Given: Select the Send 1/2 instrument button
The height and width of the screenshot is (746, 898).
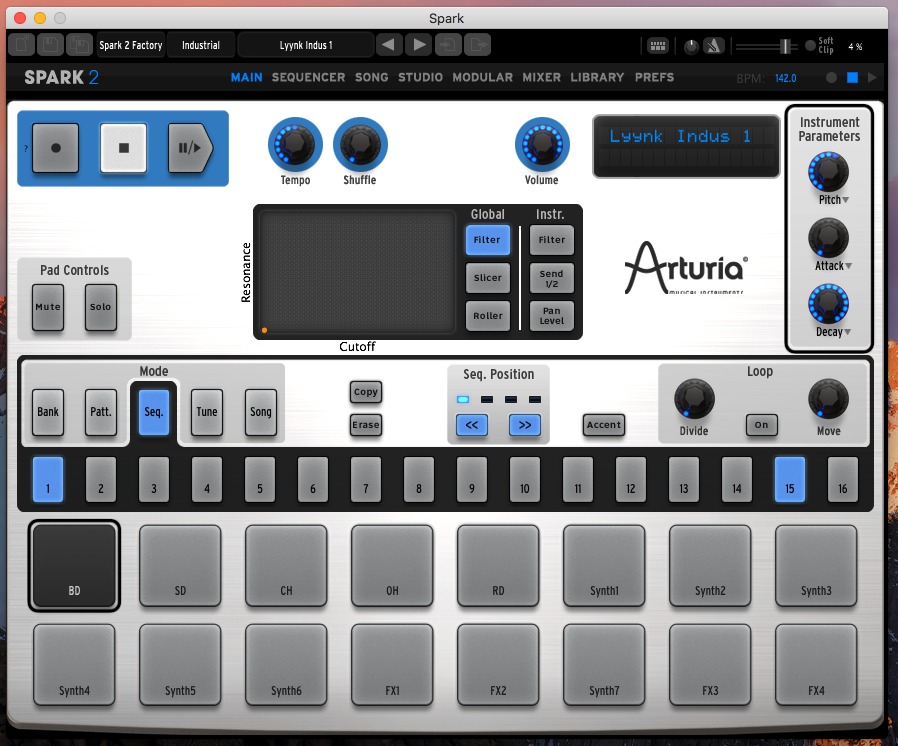Looking at the screenshot, I should point(552,278).
